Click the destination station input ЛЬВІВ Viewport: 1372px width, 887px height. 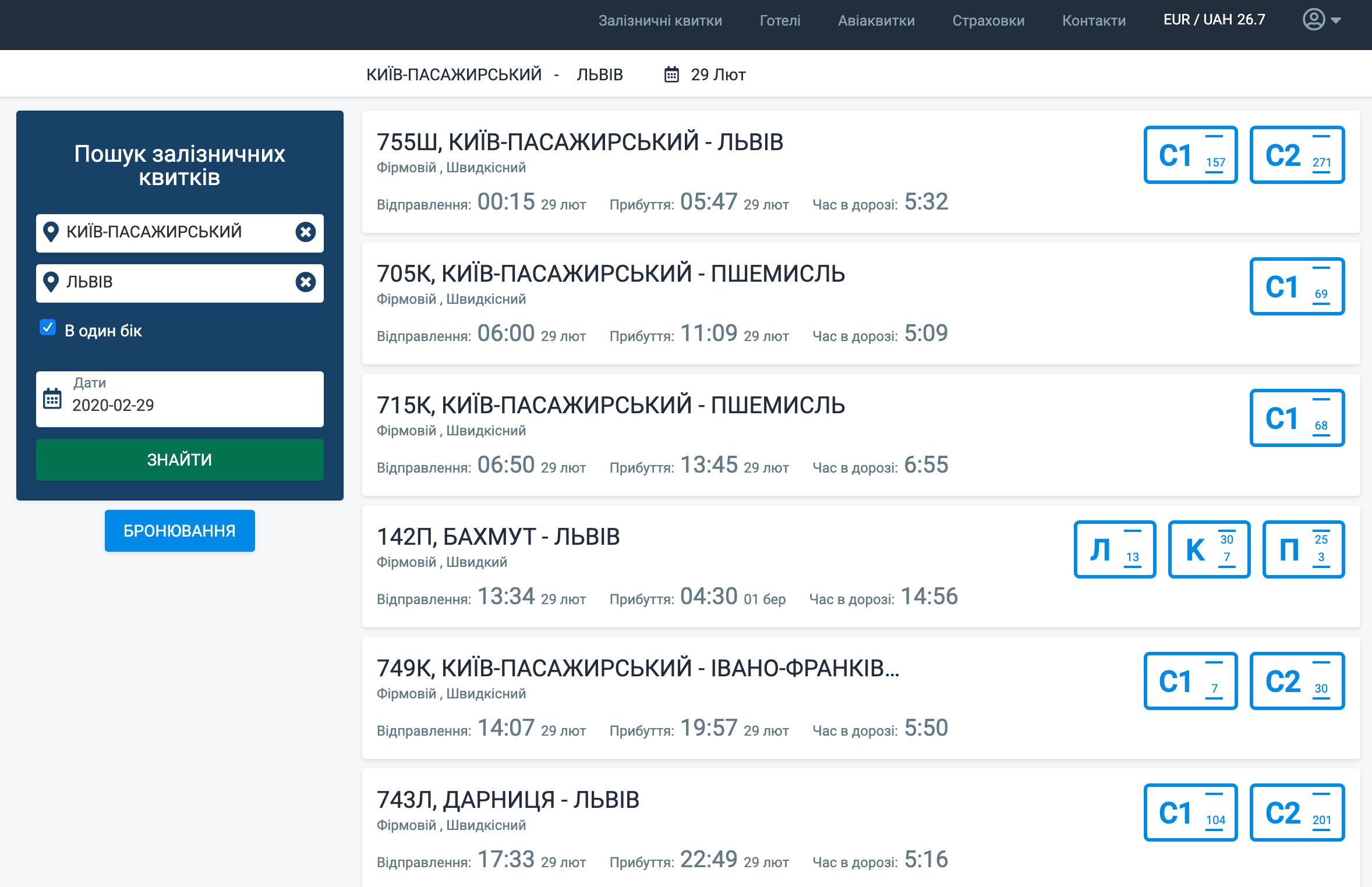(x=180, y=283)
